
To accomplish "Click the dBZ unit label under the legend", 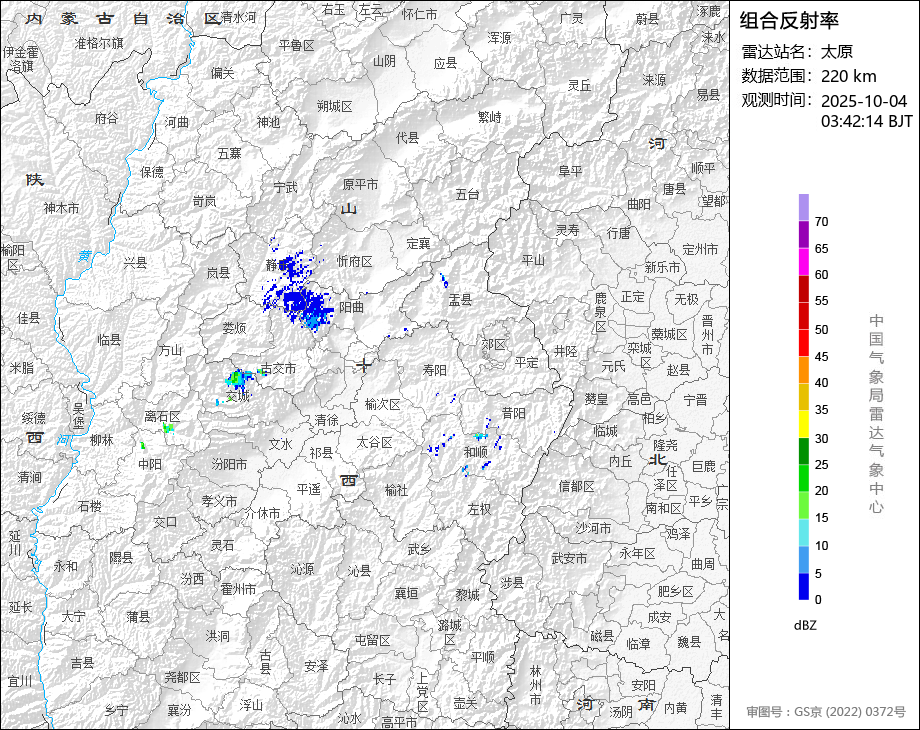I will 805,625.
